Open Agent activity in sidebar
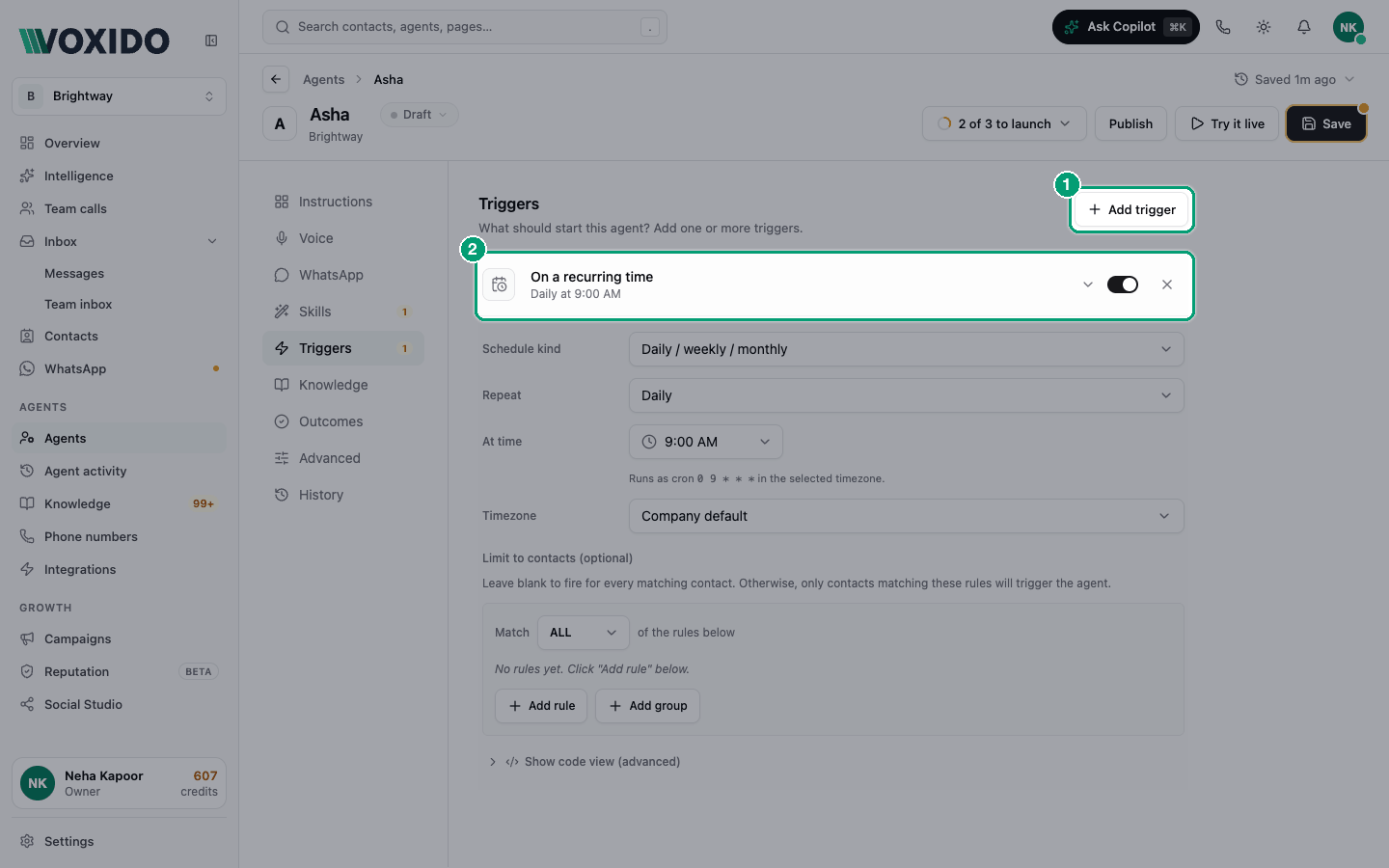This screenshot has height=868, width=1389. (120, 471)
